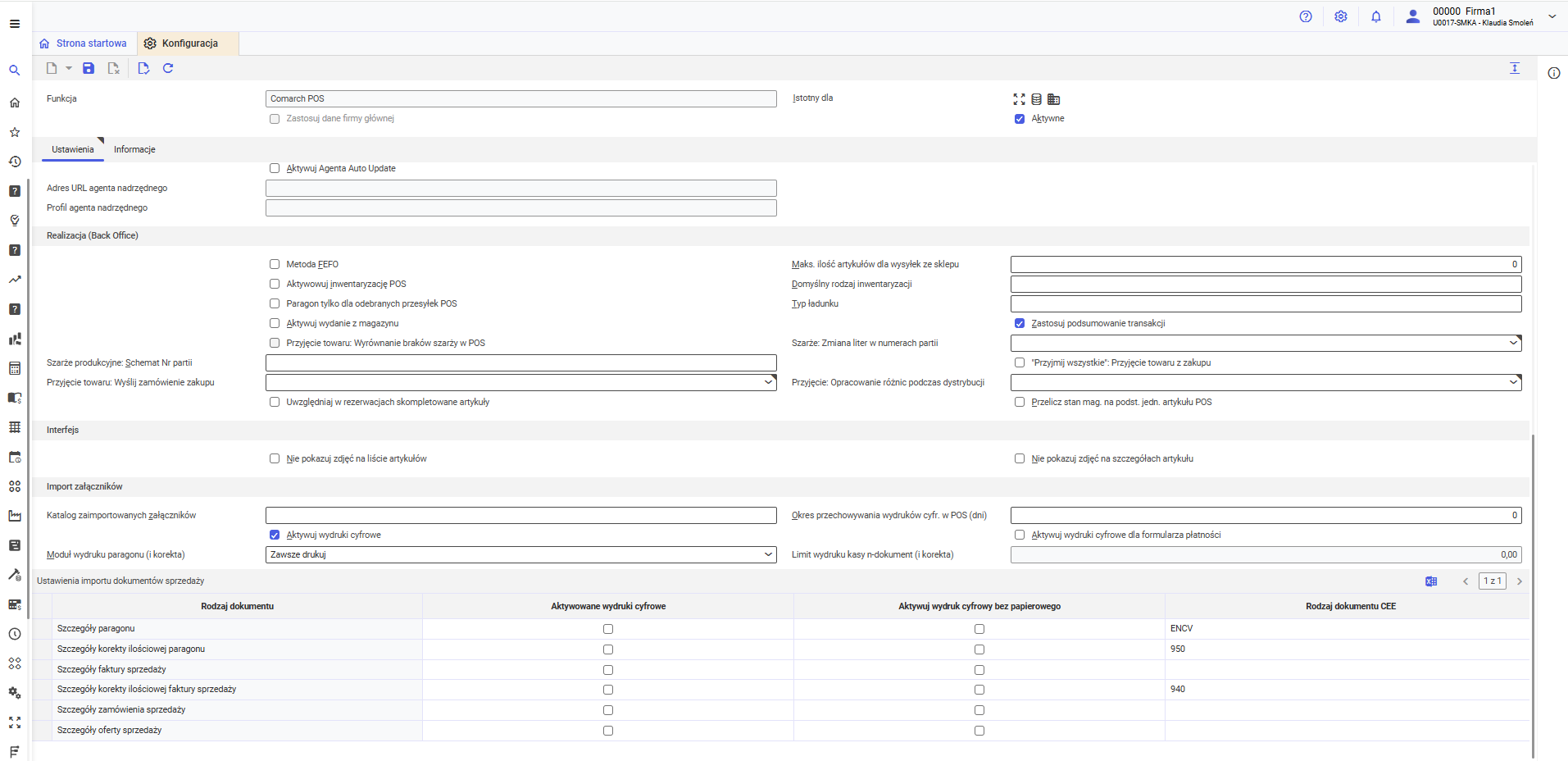The width and height of the screenshot is (1568, 761).
Task: Tick bez papierowego box for Szczegóły zamówienia sprzedaży
Action: (979, 710)
